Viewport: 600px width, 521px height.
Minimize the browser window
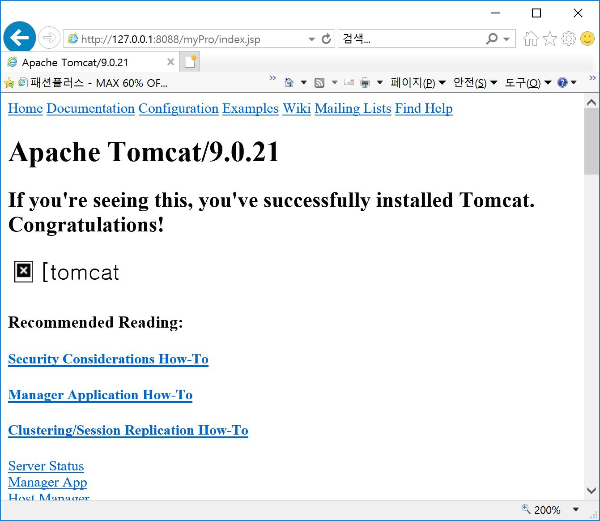(x=496, y=13)
